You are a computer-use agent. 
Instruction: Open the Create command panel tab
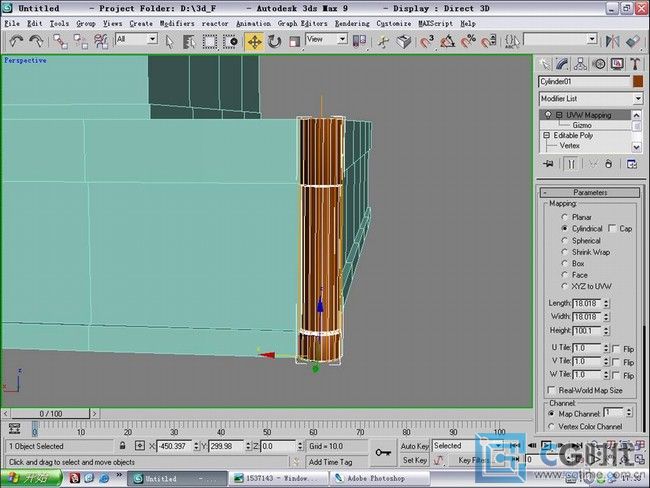tap(544, 64)
